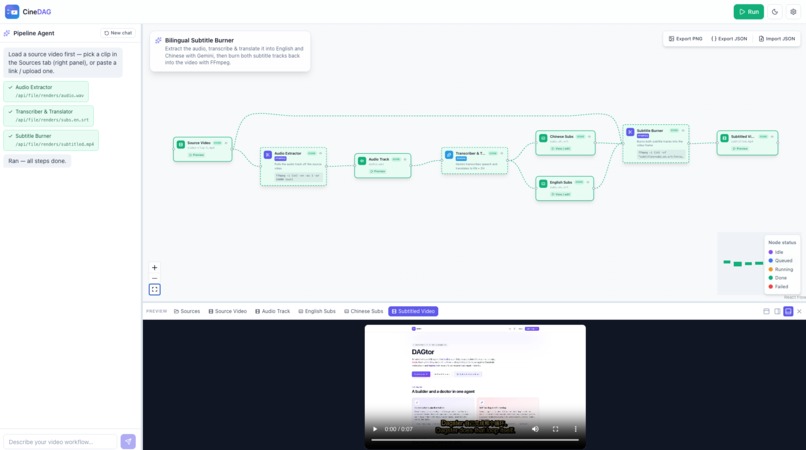
Task: Open the Chinese Subs preview tab
Action: tap(364, 311)
